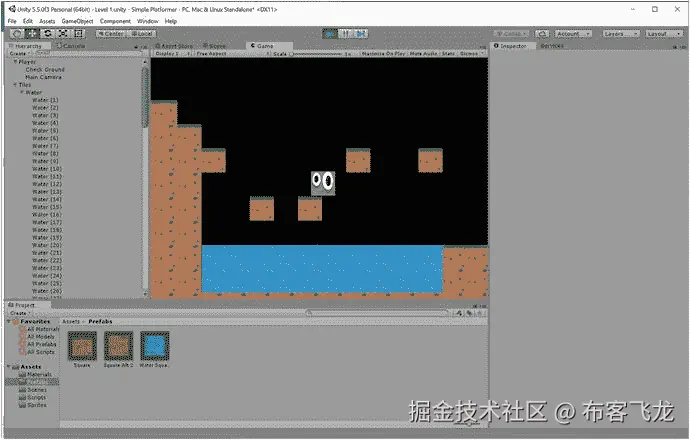Open the Free Aspect dropdown
The height and width of the screenshot is (440, 690).
(x=232, y=53)
